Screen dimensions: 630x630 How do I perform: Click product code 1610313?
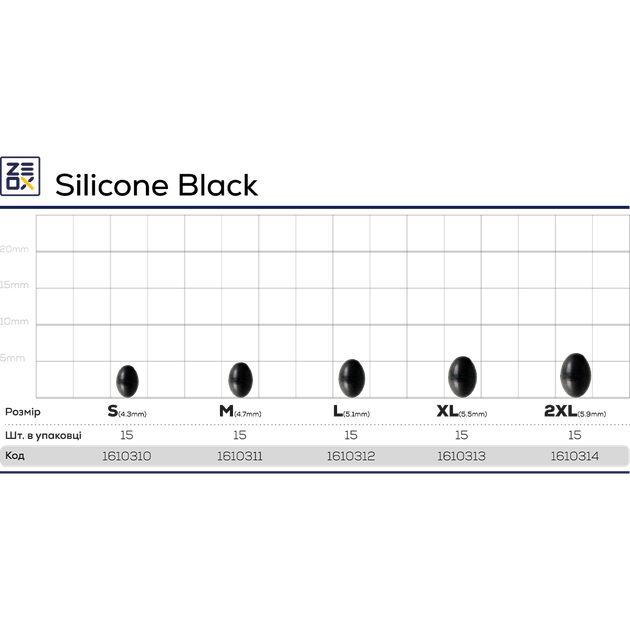click(461, 456)
